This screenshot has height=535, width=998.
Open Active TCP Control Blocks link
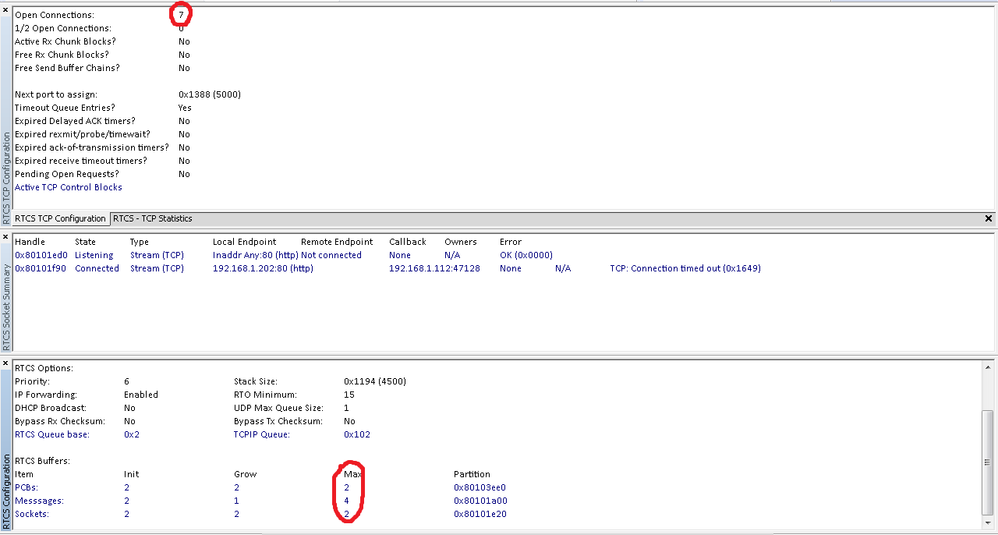coord(68,187)
